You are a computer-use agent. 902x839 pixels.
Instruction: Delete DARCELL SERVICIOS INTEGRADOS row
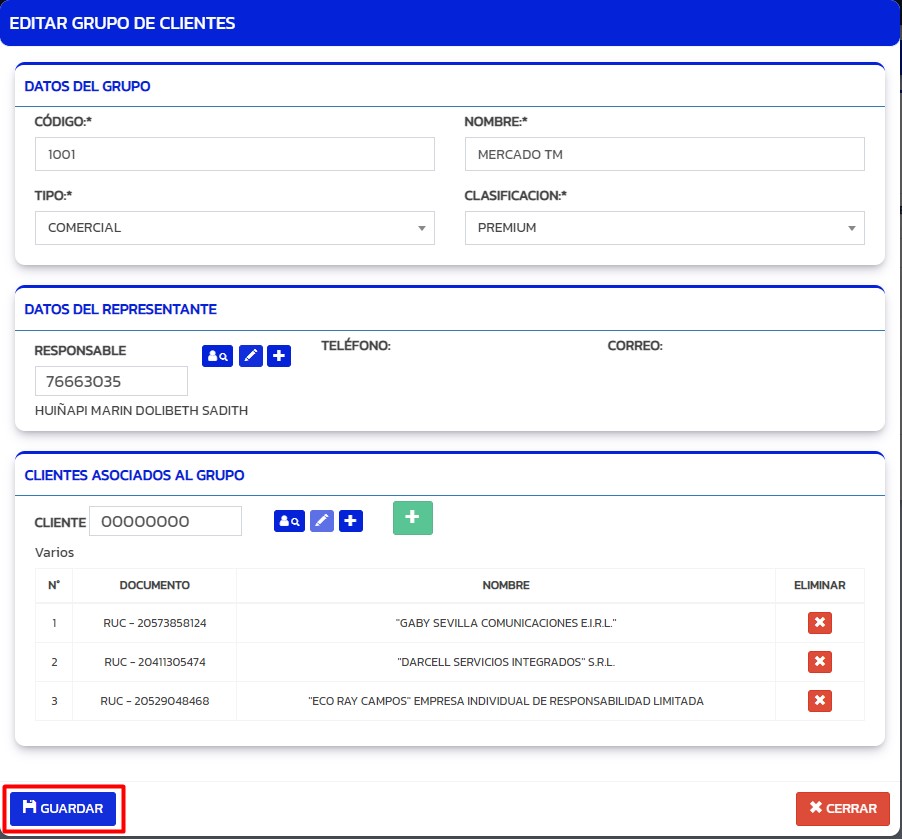(x=819, y=662)
